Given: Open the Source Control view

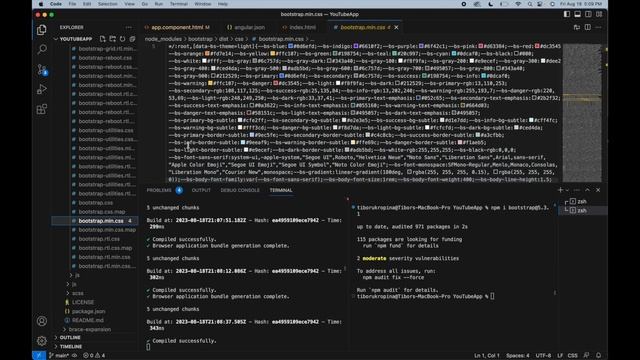Looking at the screenshot, I should click(42, 69).
